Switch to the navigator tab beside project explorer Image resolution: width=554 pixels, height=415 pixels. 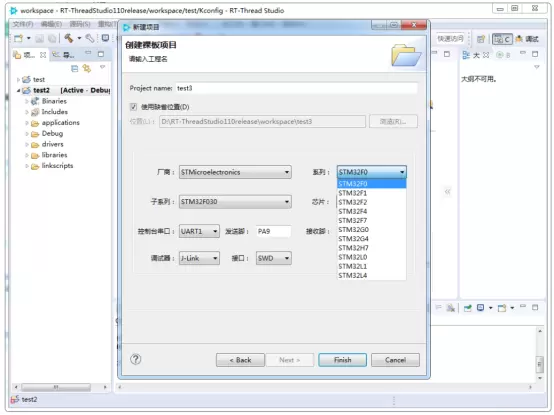pyautogui.click(x=63, y=55)
